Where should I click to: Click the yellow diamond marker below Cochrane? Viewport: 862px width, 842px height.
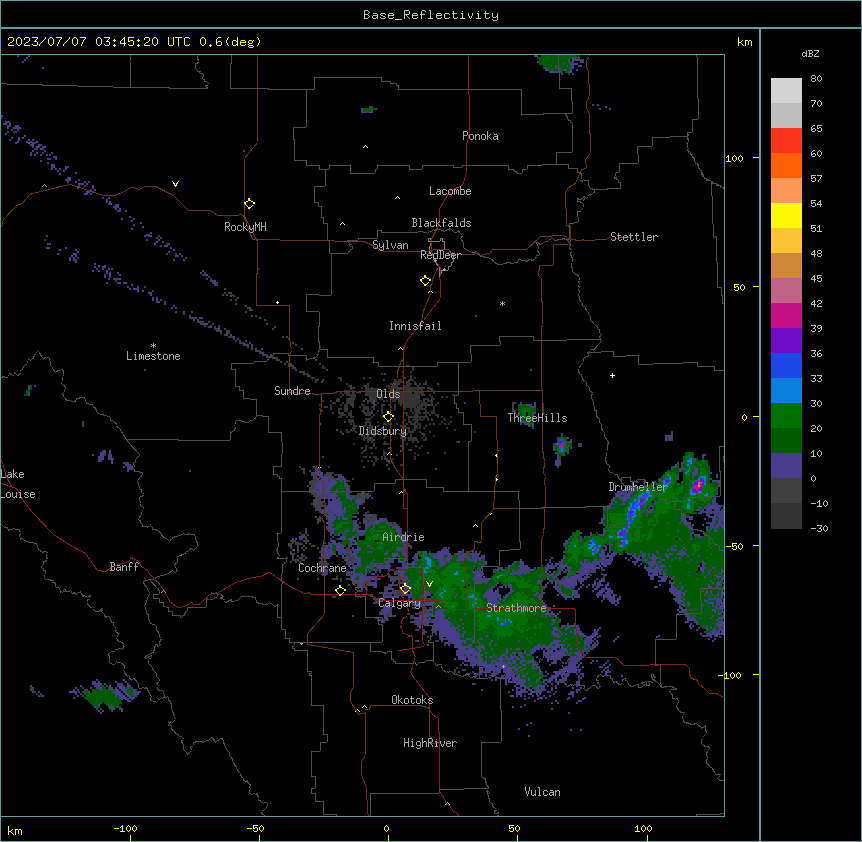pyautogui.click(x=340, y=590)
